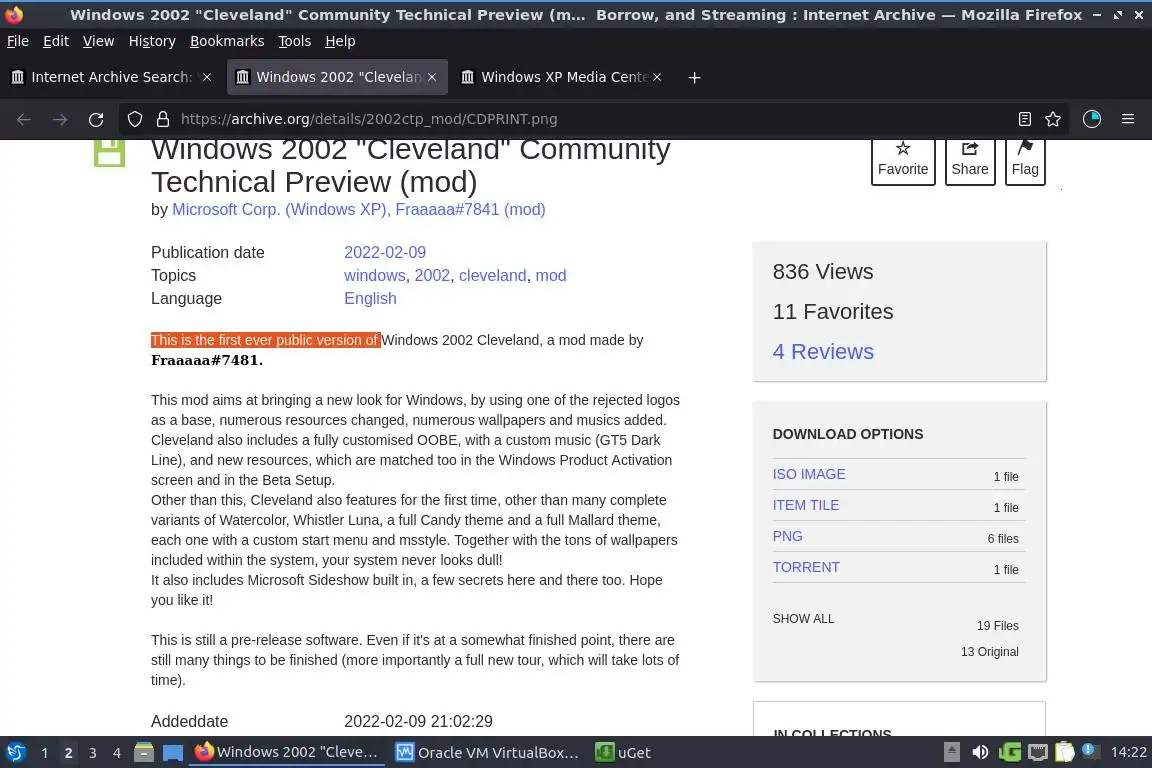Screen dimensions: 1152x768
Task: Toggle reader view icon in address bar
Action: point(1025,119)
